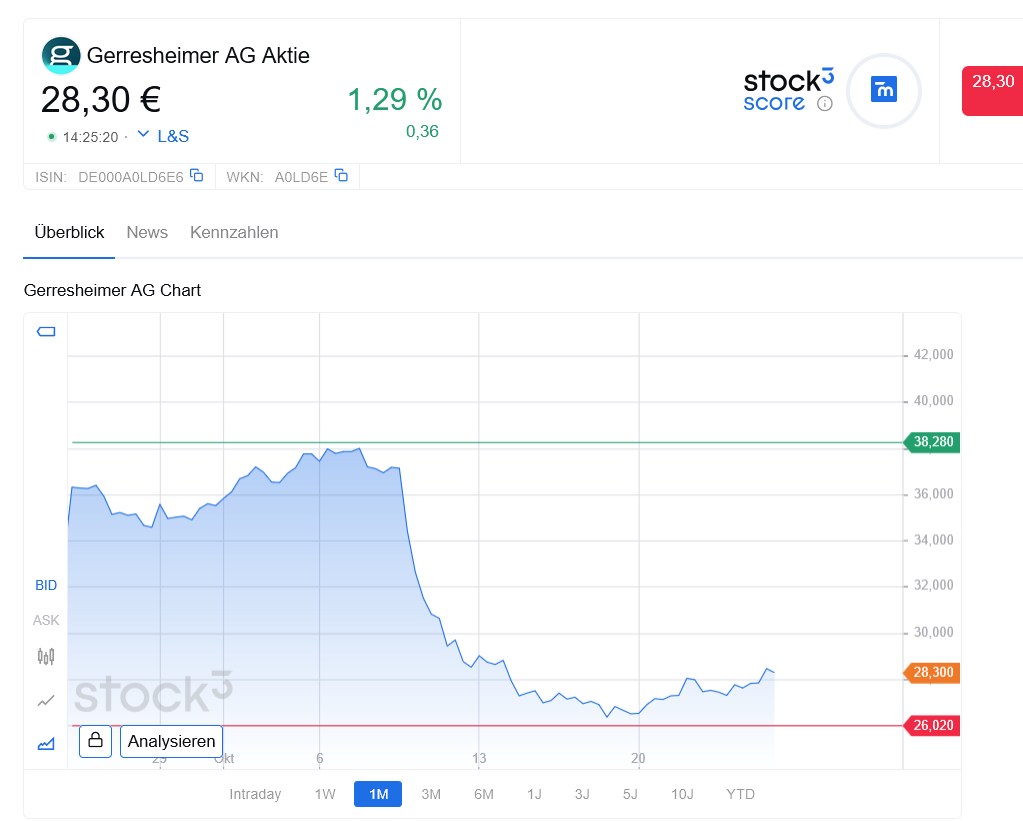Switch chart to candlestick view
Viewport: 1023px width, 821px height.
pos(45,657)
